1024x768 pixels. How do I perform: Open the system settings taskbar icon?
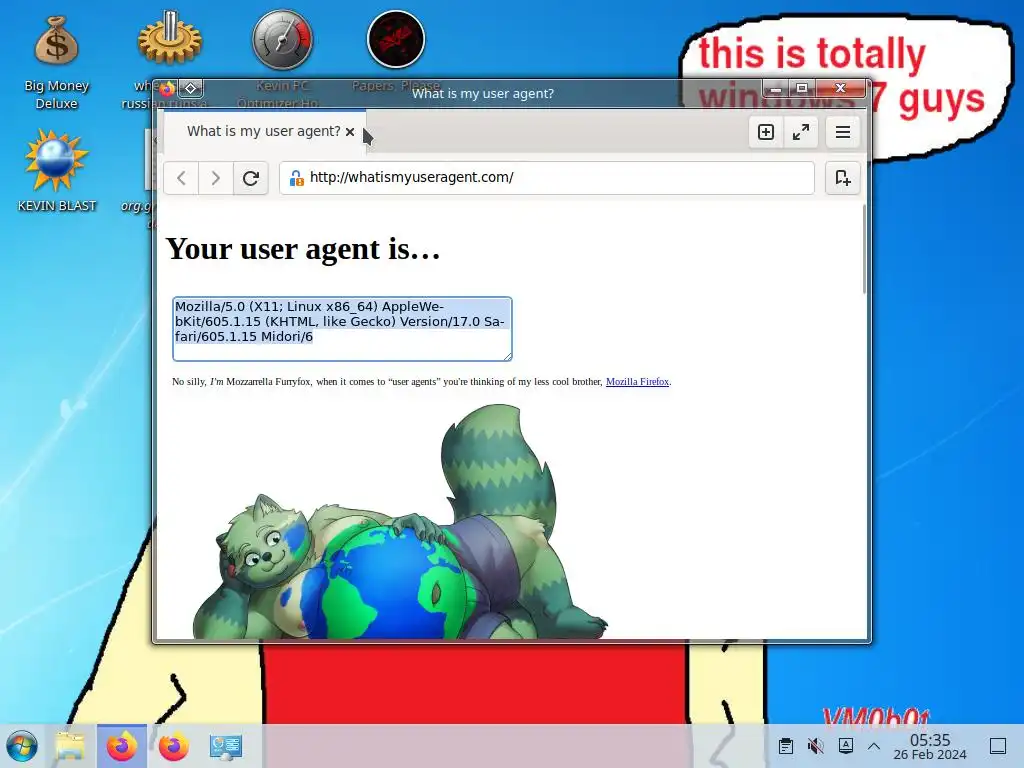tap(226, 746)
